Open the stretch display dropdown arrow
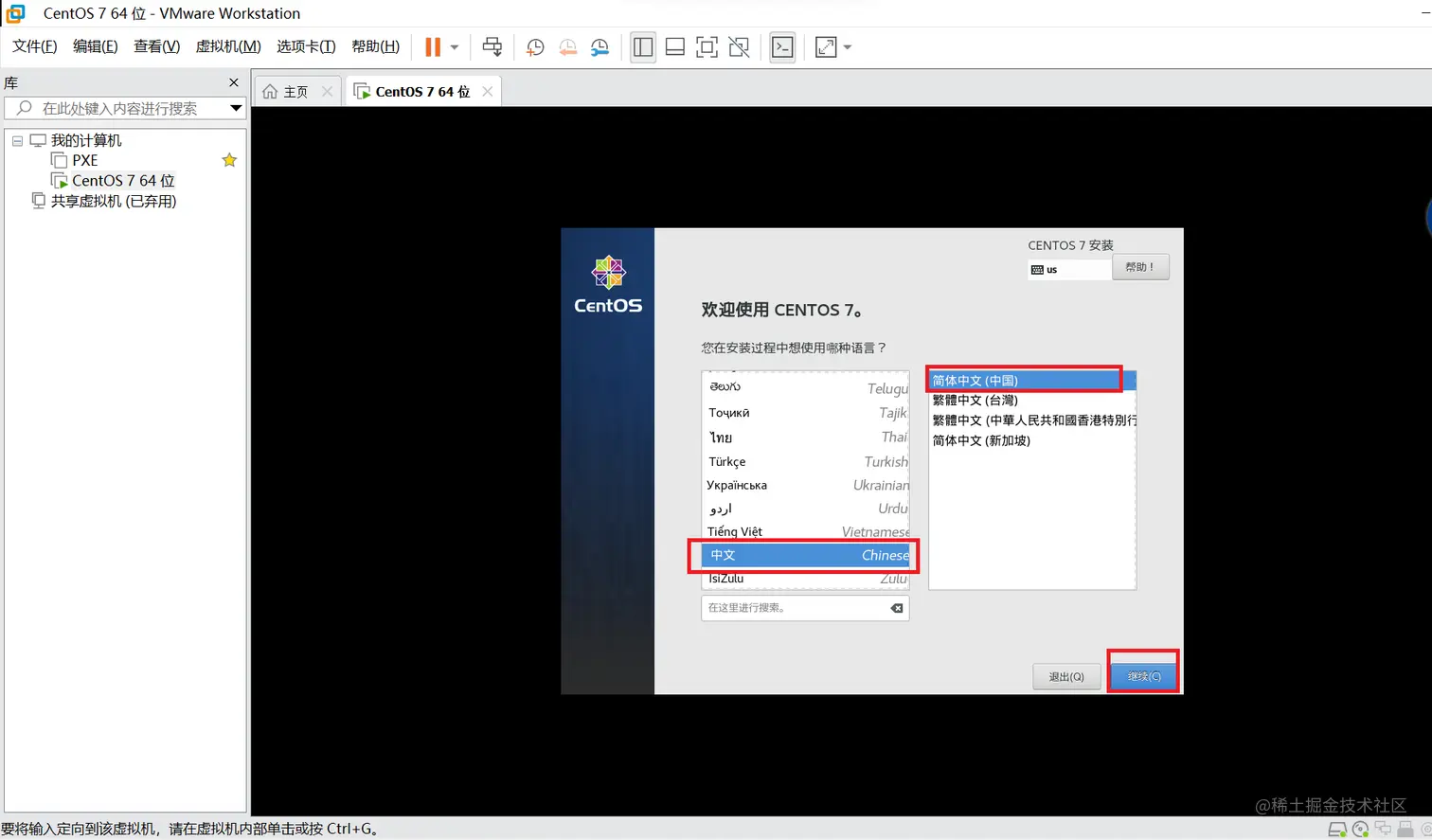The height and width of the screenshot is (840, 1432). pyautogui.click(x=848, y=47)
